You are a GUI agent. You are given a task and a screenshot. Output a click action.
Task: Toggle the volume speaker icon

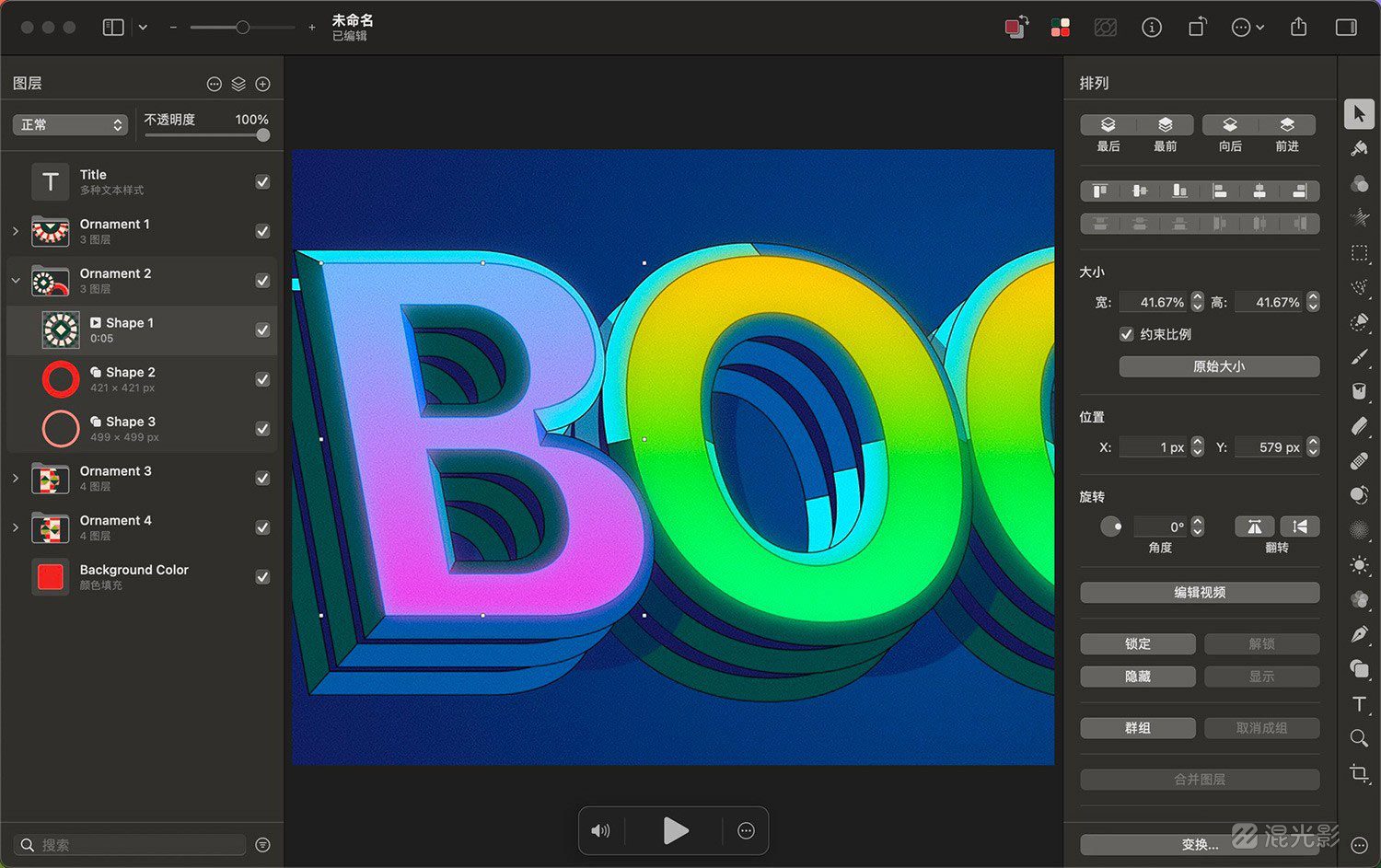click(x=600, y=831)
